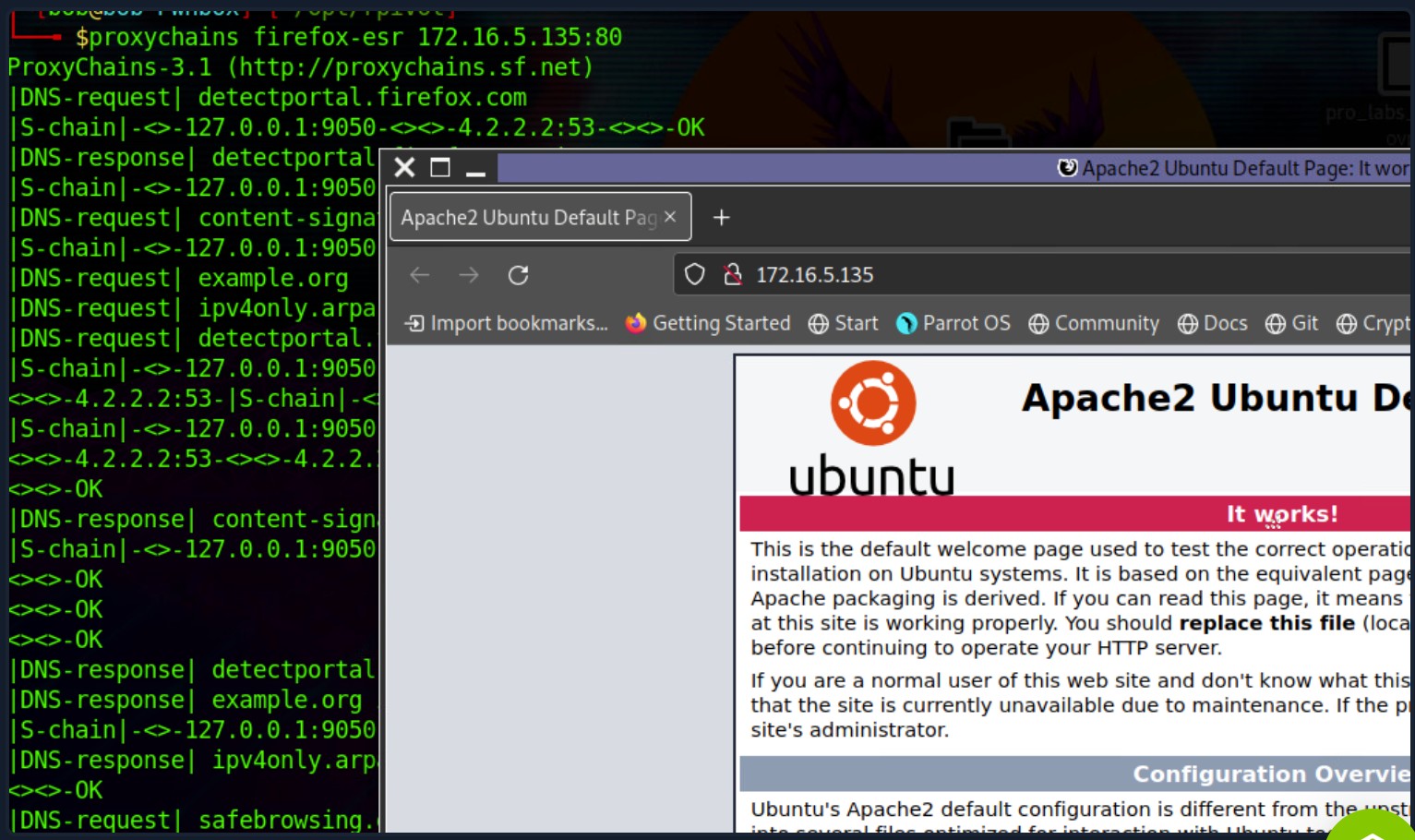The height and width of the screenshot is (840, 1415).
Task: Select the Apache2 Ubuntu Default Page tab
Action: (527, 218)
